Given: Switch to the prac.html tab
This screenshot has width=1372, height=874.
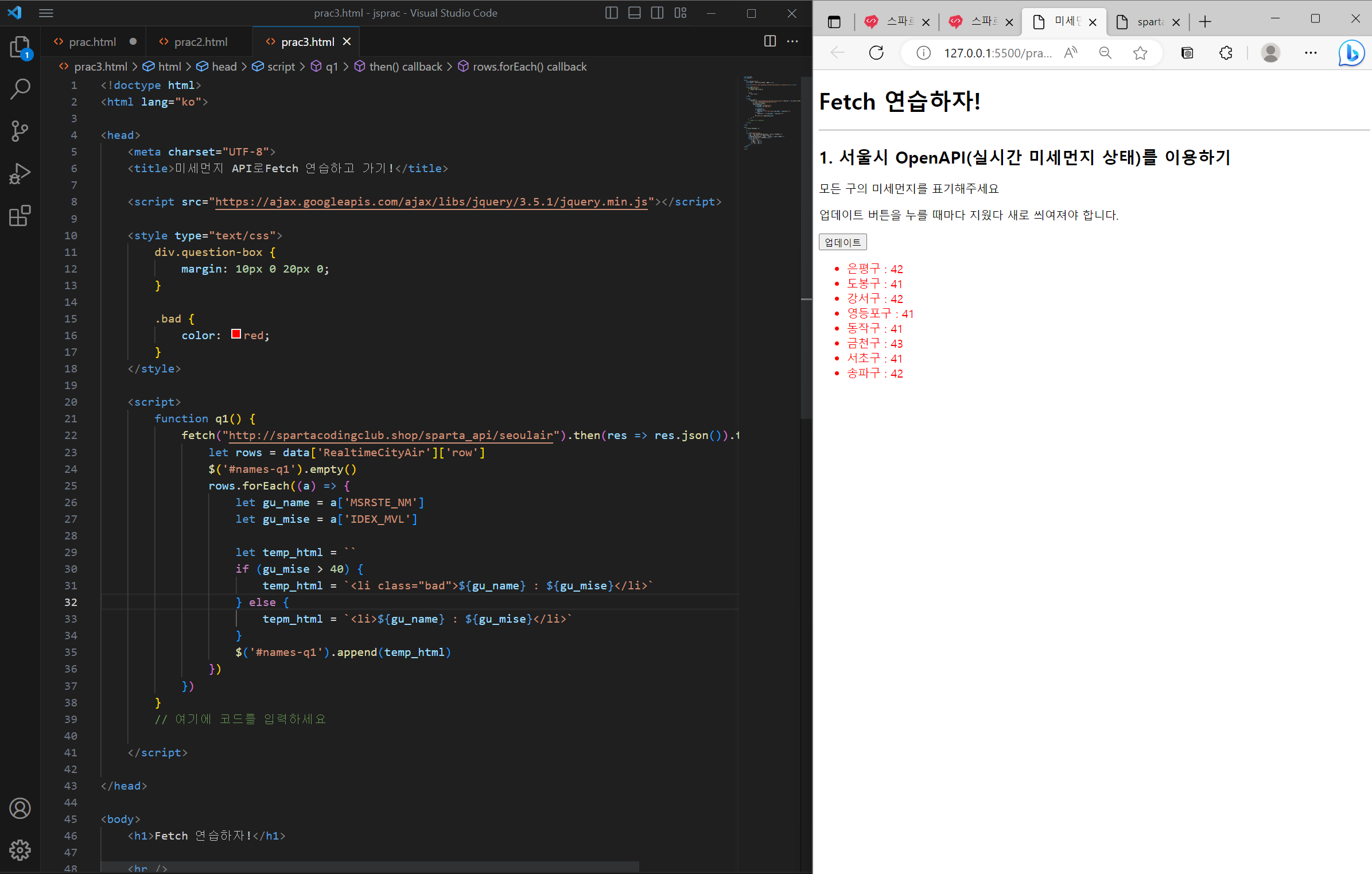Looking at the screenshot, I should tap(92, 42).
